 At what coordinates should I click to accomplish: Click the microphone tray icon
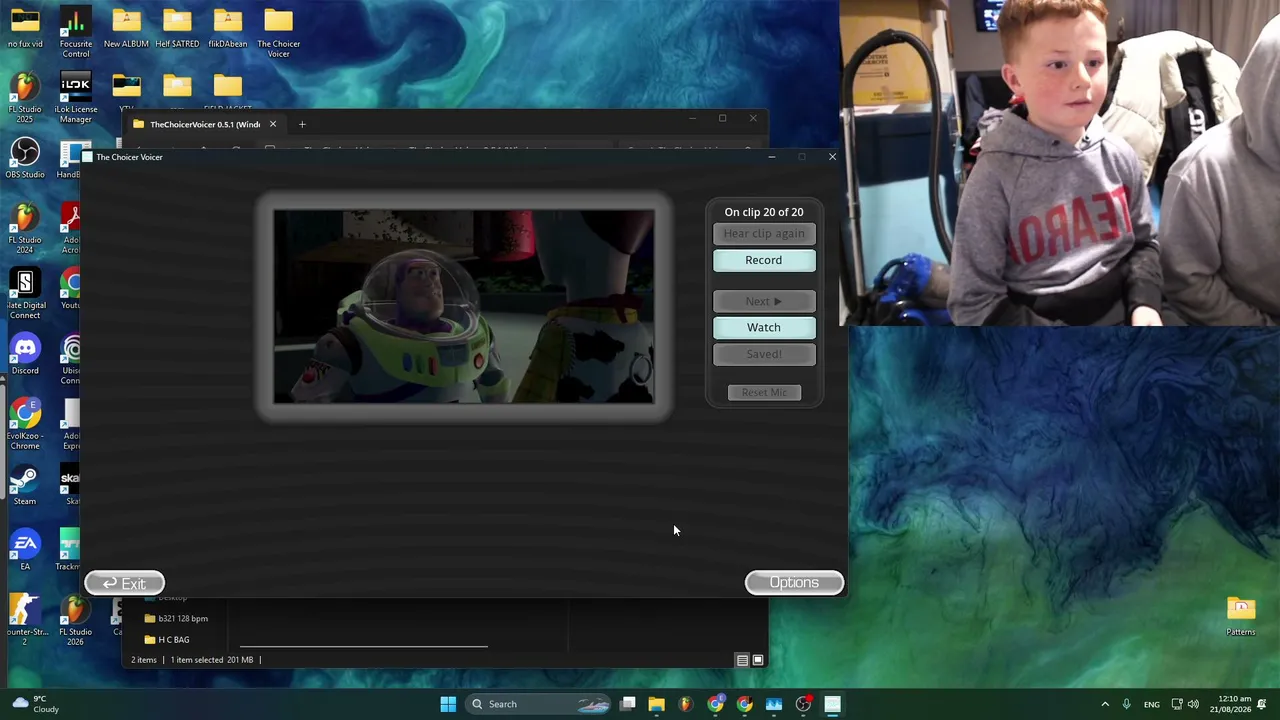1126,704
